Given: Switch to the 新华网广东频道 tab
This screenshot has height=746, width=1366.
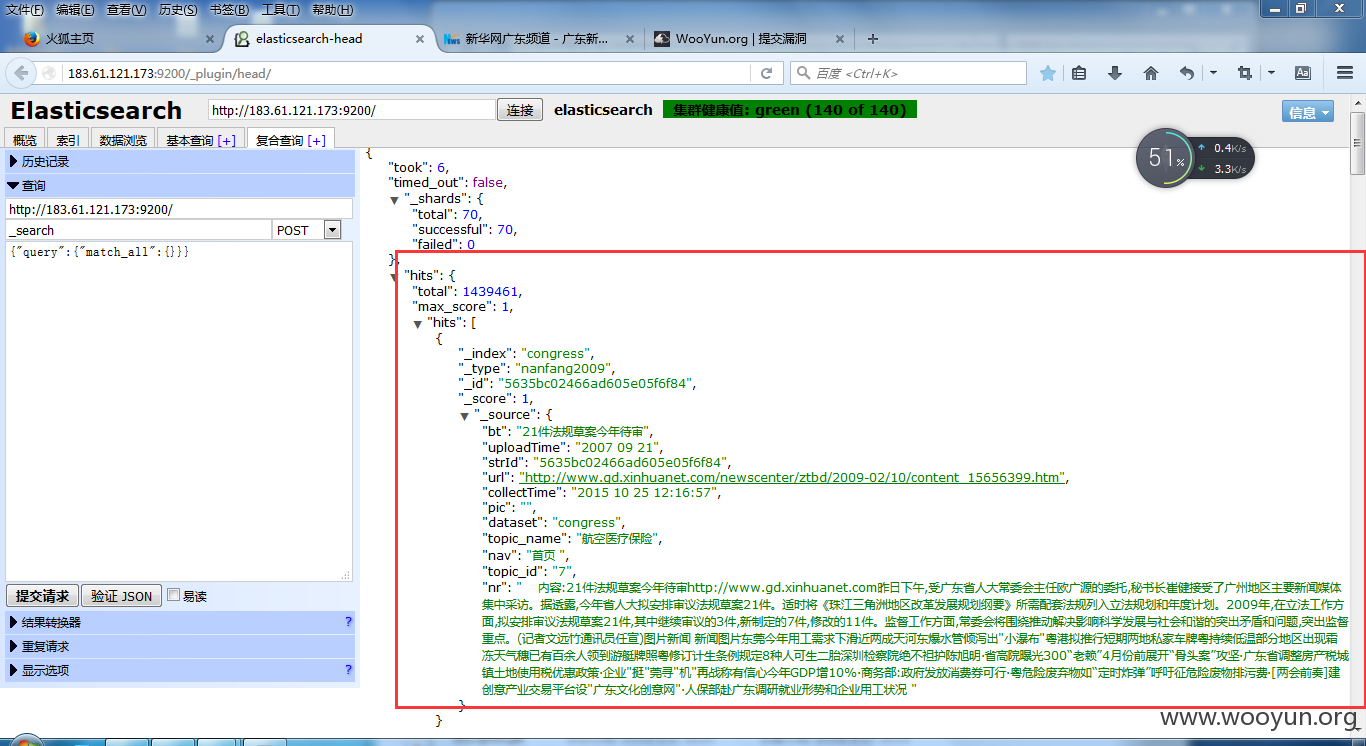Looking at the screenshot, I should (x=537, y=39).
